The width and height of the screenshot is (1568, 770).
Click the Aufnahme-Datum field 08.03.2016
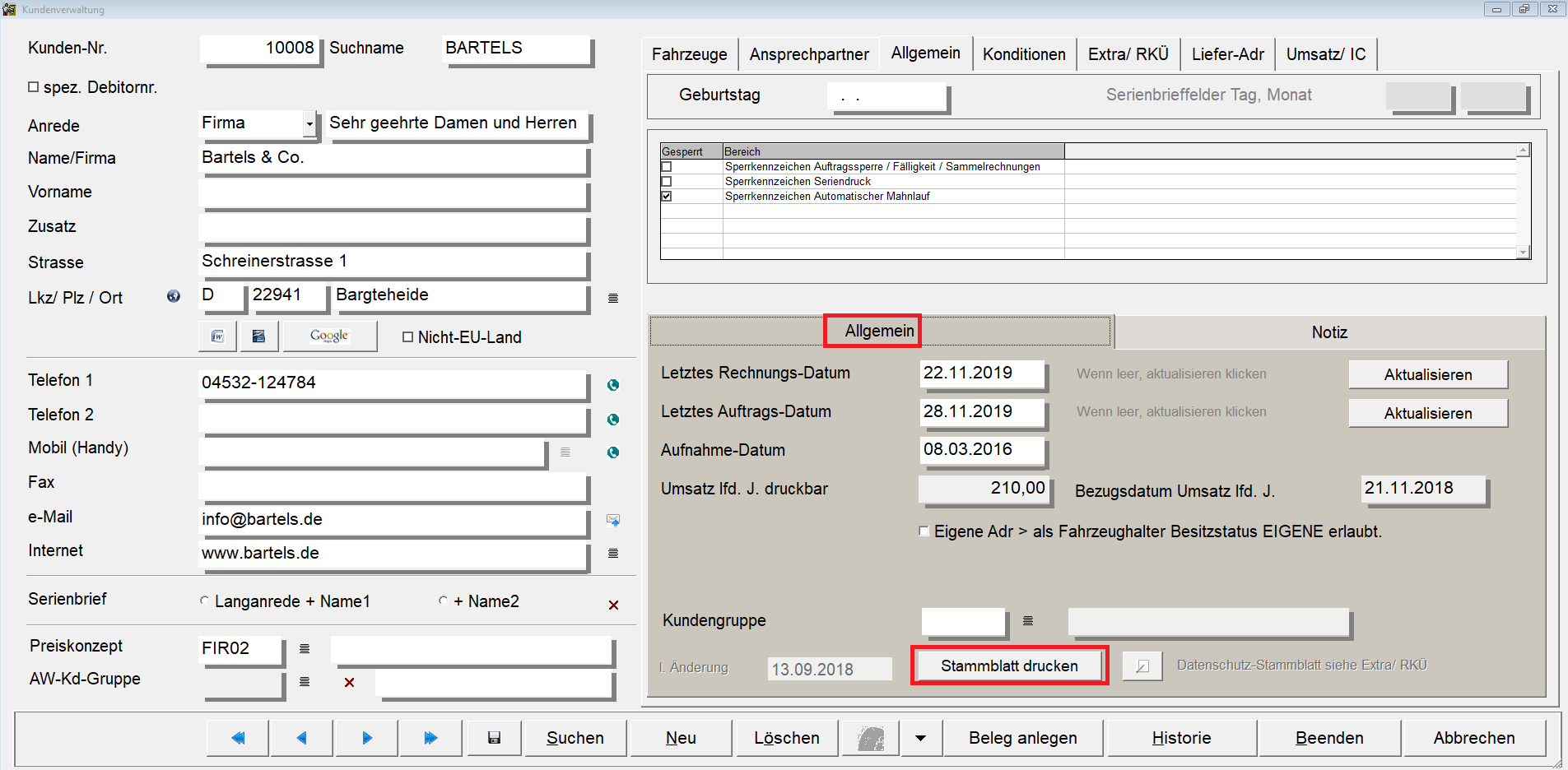(982, 450)
